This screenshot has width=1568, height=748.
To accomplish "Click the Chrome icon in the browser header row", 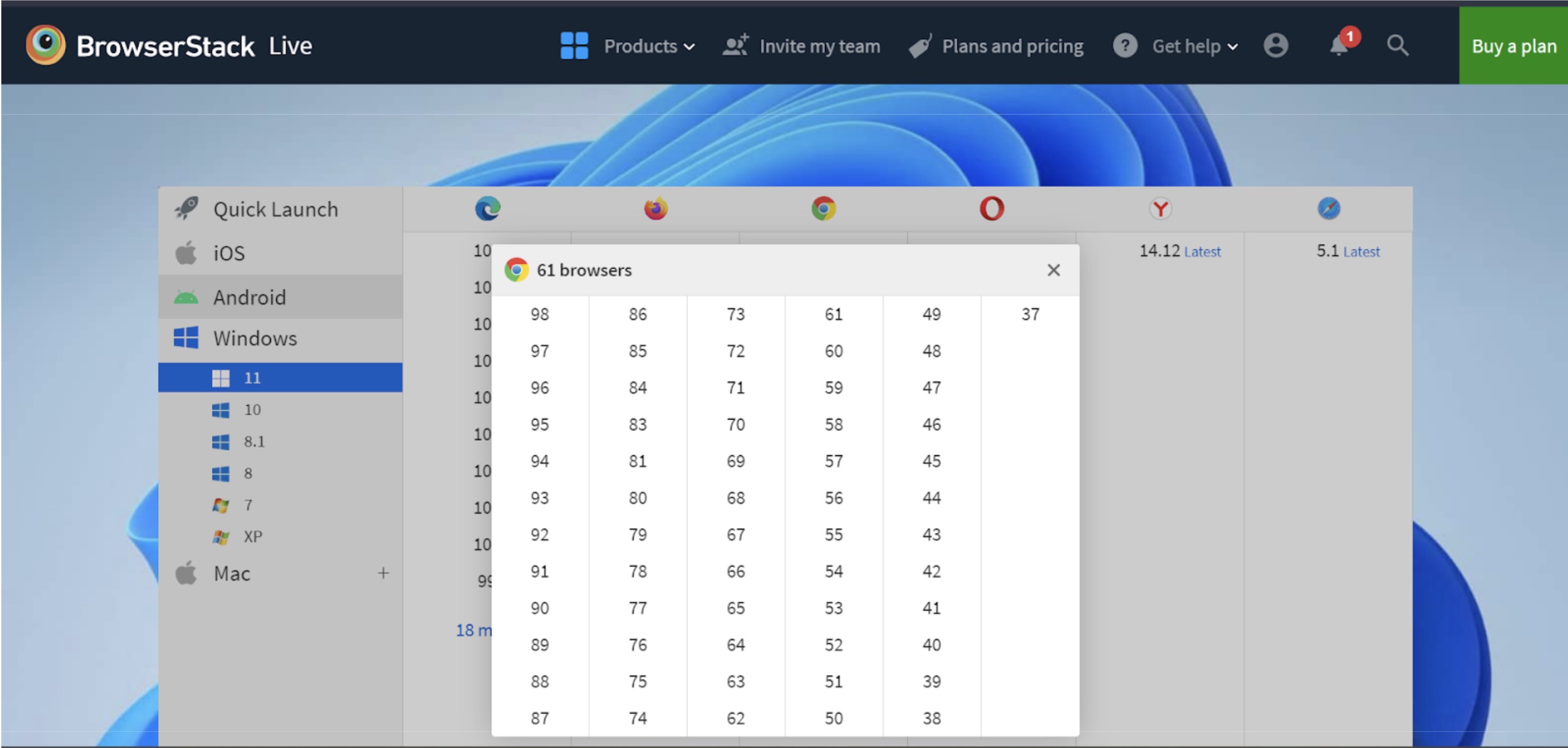I will [x=824, y=208].
